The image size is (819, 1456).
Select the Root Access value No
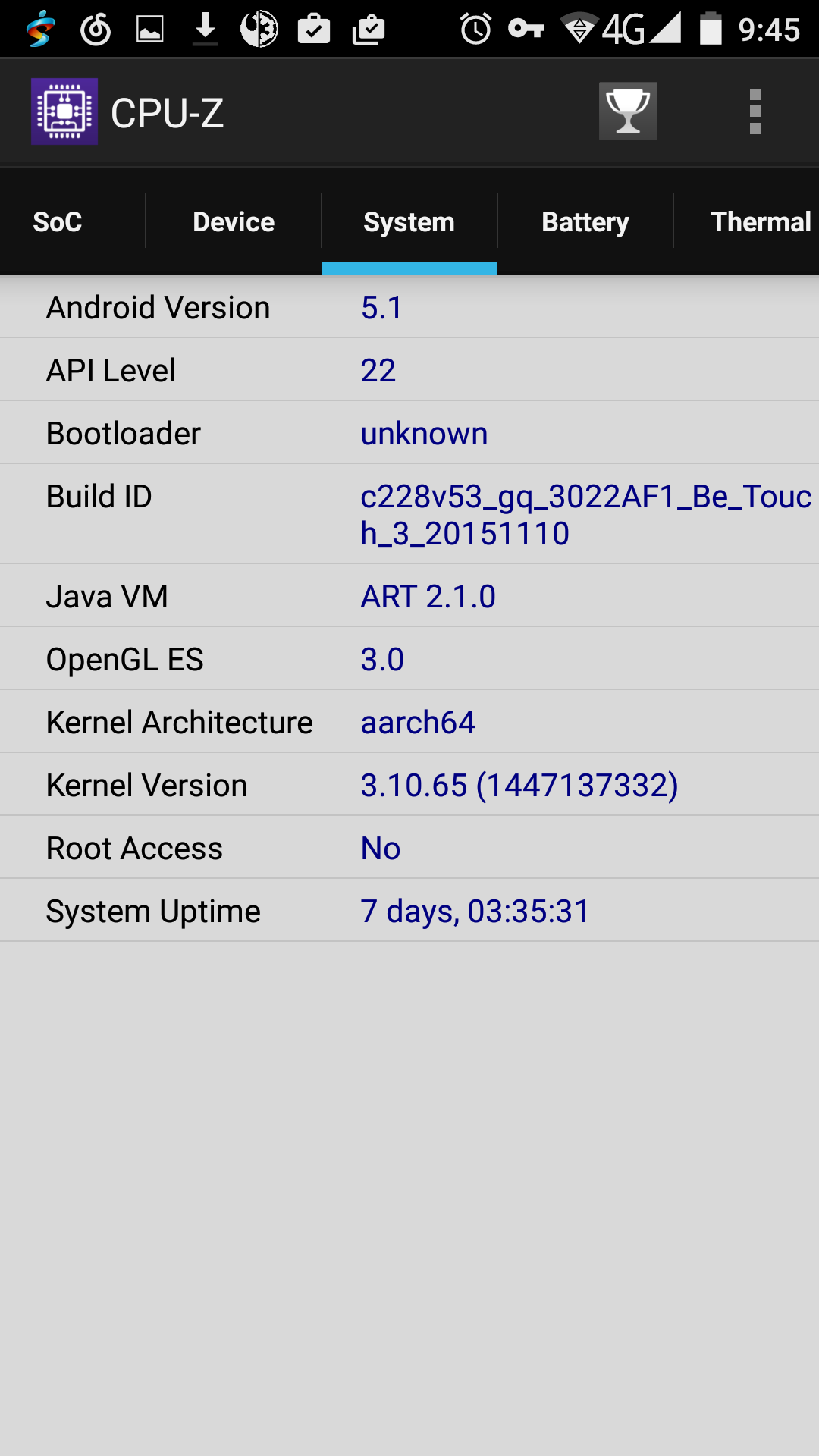[x=381, y=849]
